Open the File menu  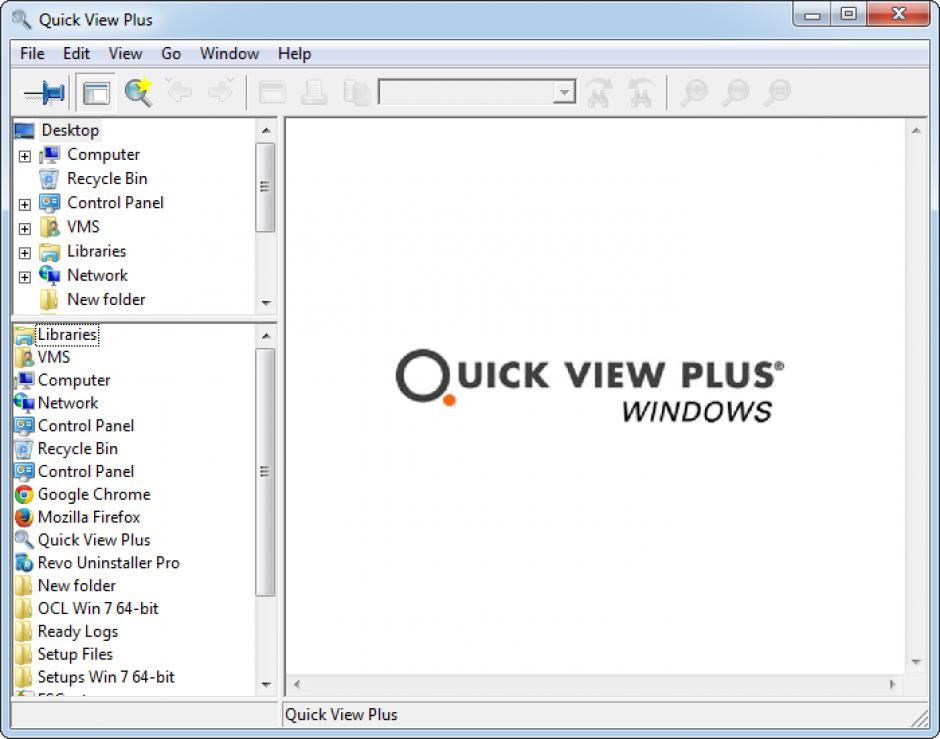coord(32,54)
